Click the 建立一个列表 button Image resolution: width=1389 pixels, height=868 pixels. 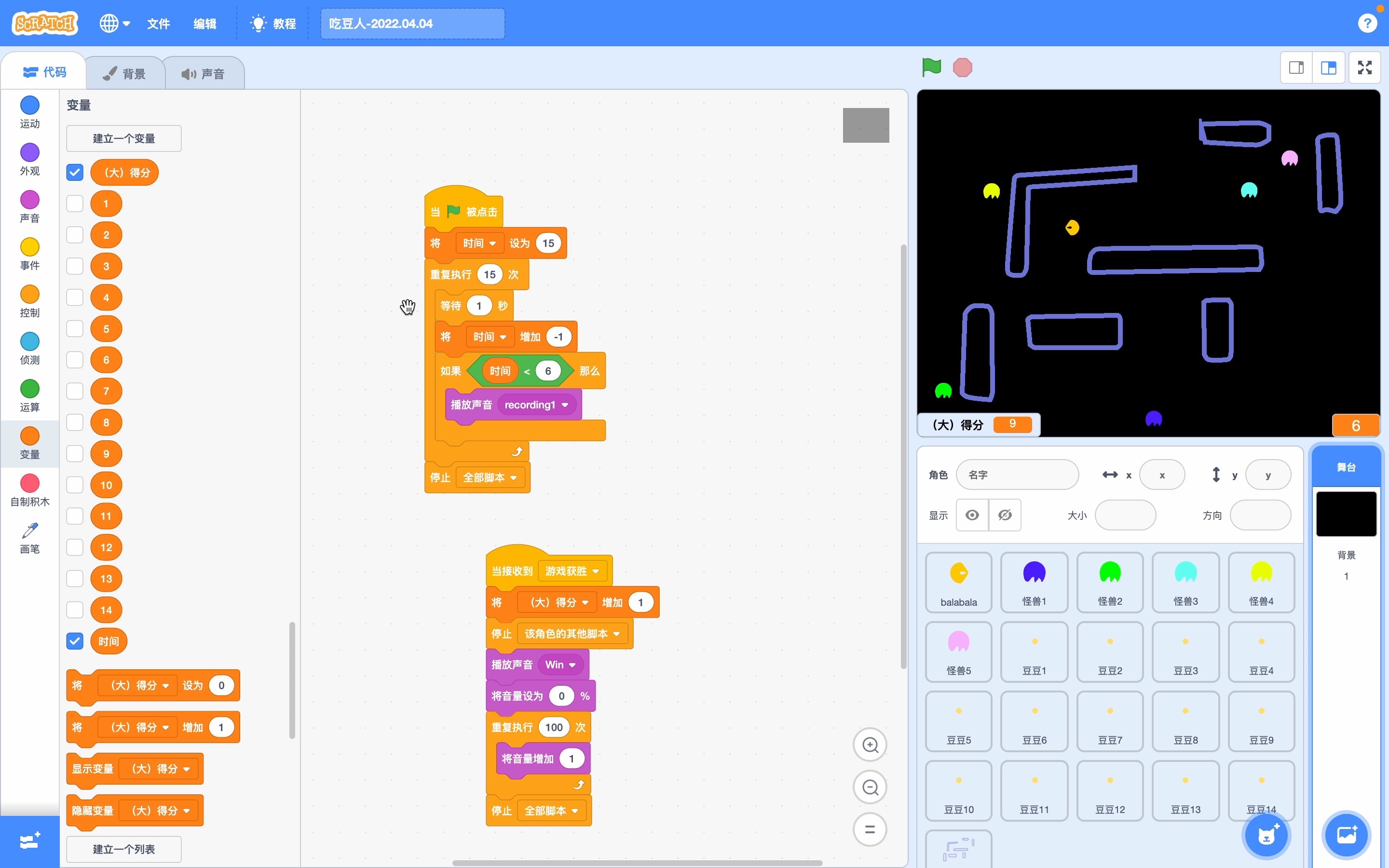[x=124, y=849]
